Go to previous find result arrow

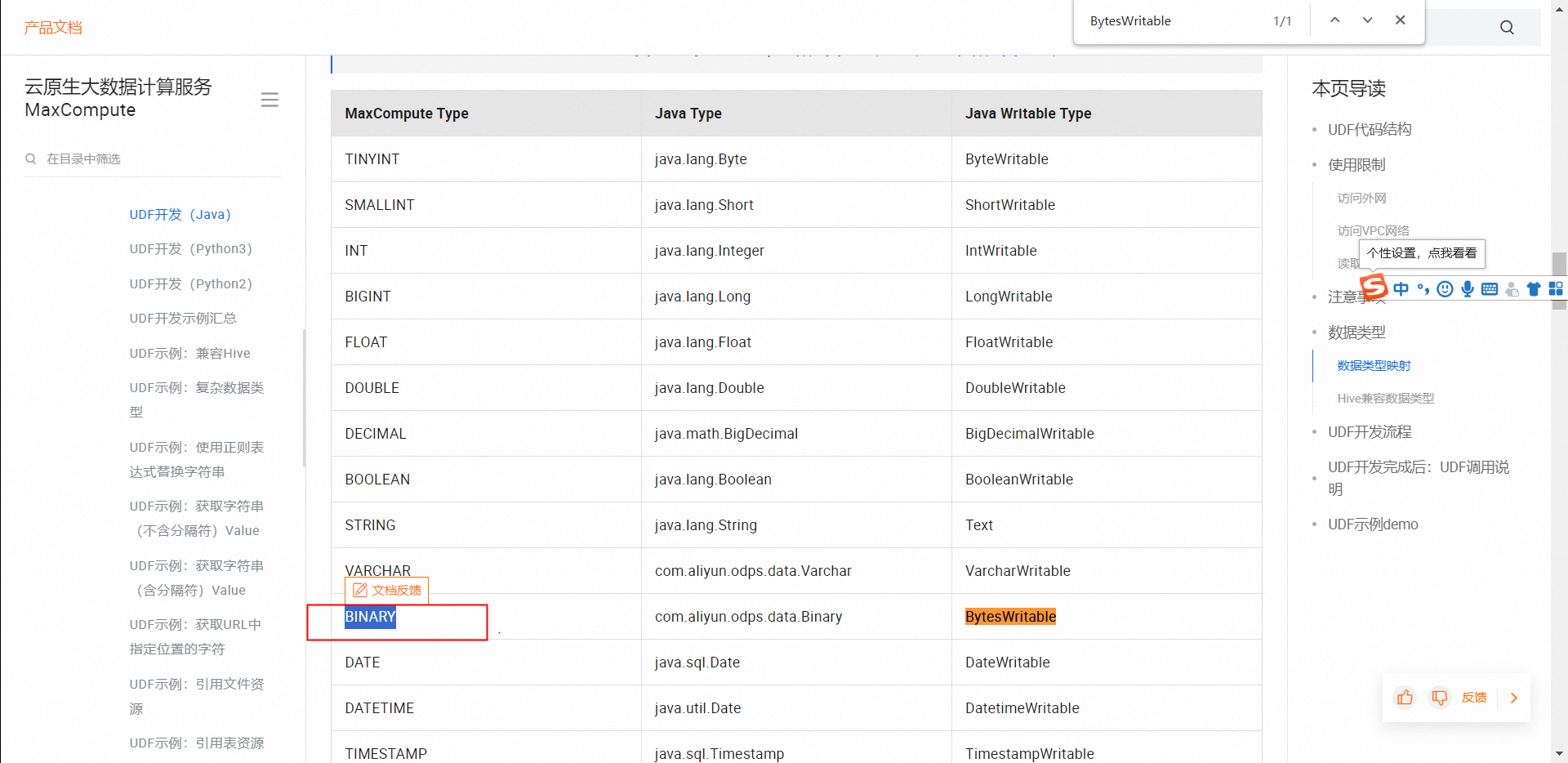1334,20
